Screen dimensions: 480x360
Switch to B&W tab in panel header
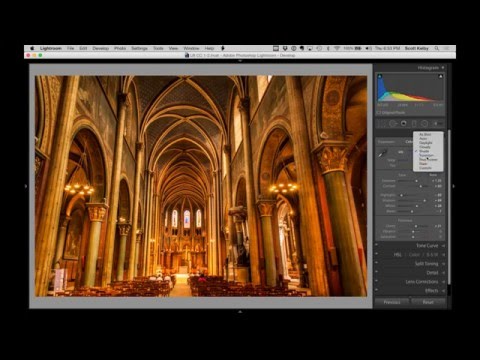[432, 255]
